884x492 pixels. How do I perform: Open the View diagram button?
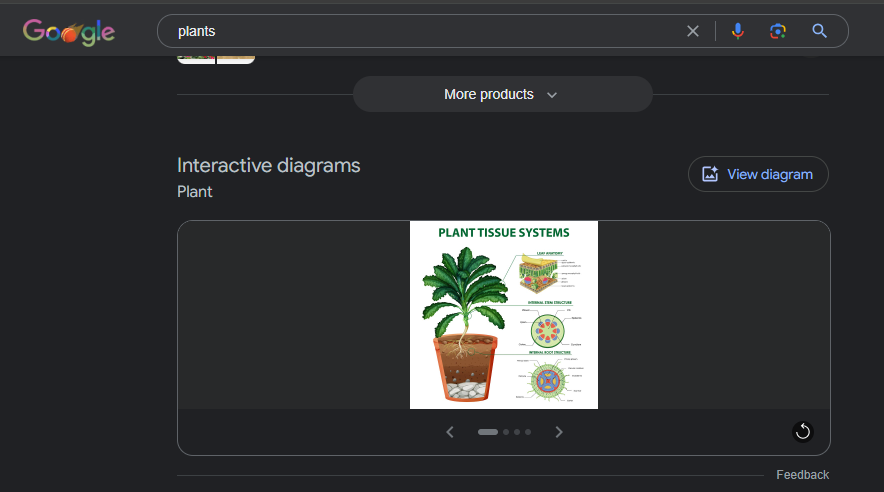pyautogui.click(x=758, y=174)
